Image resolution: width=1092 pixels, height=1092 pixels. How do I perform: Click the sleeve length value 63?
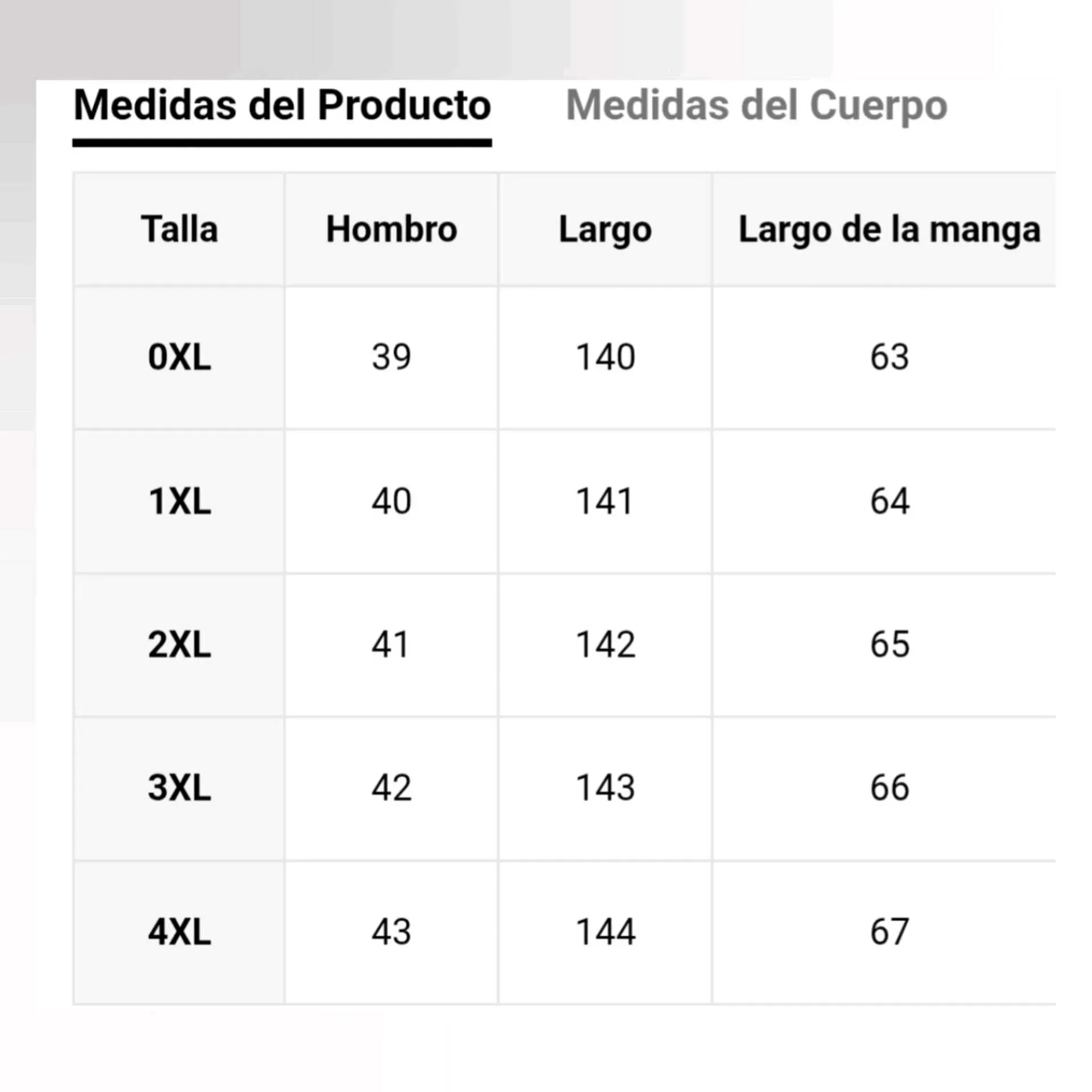tap(889, 357)
